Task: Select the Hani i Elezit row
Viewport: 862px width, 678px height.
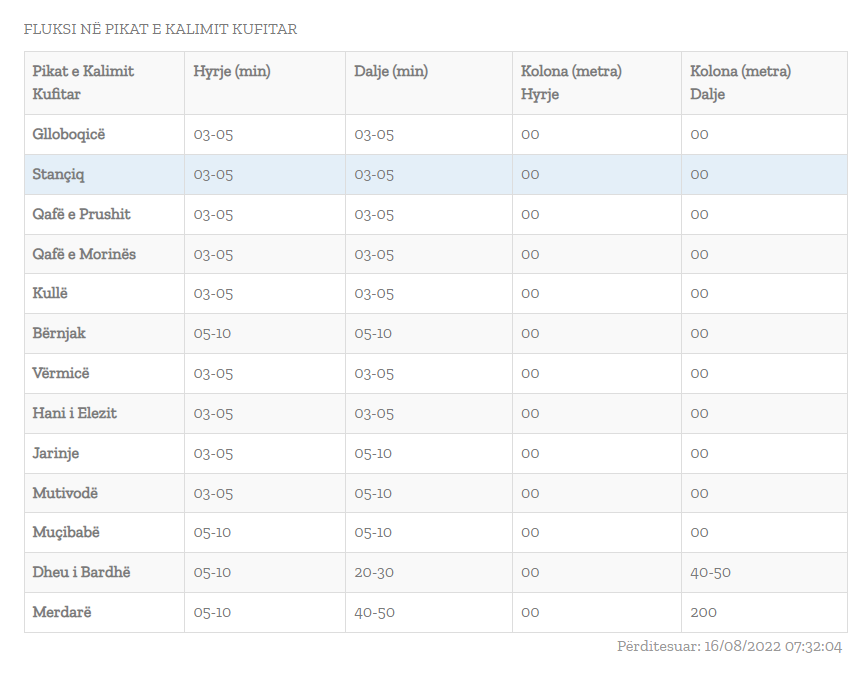Action: tap(74, 413)
